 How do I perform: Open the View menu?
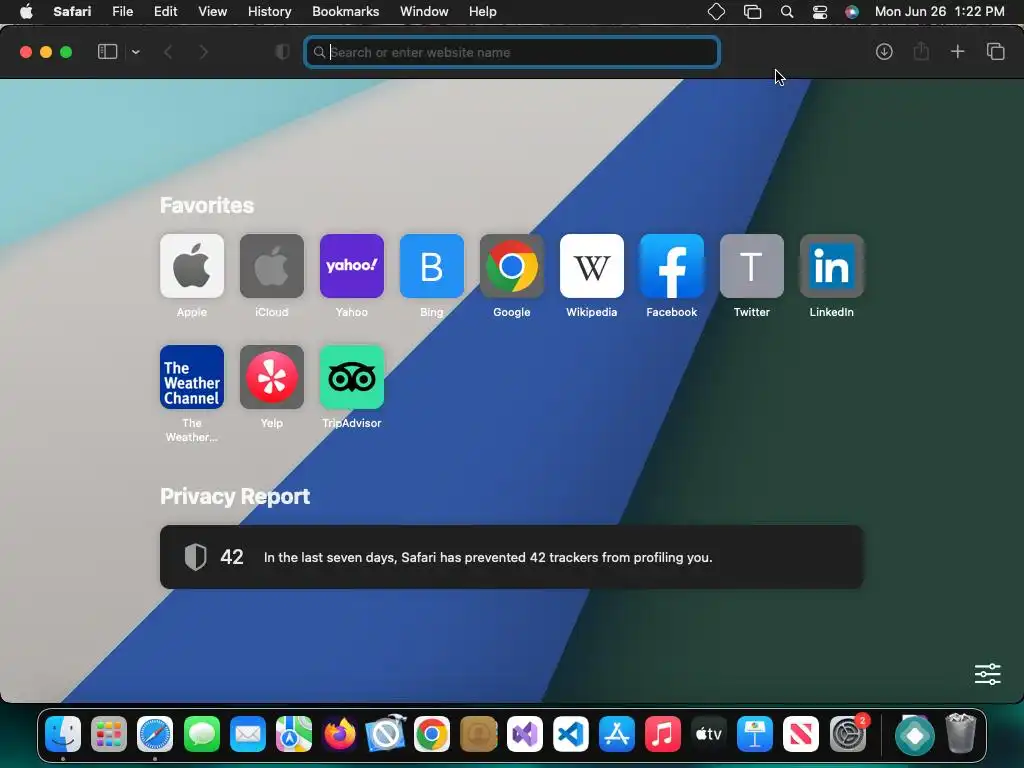pyautogui.click(x=212, y=12)
